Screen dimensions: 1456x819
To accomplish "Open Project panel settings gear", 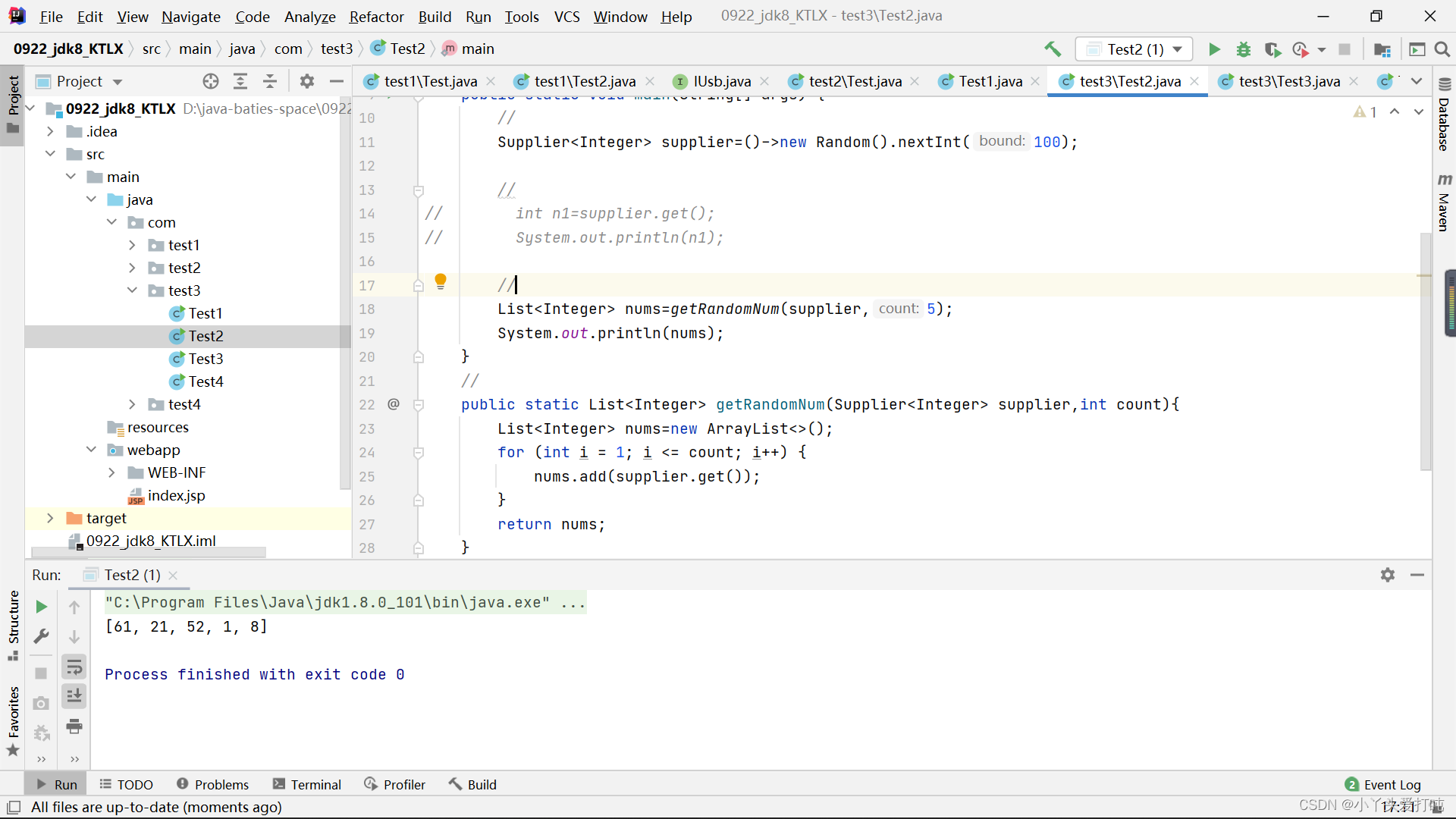I will click(x=307, y=81).
